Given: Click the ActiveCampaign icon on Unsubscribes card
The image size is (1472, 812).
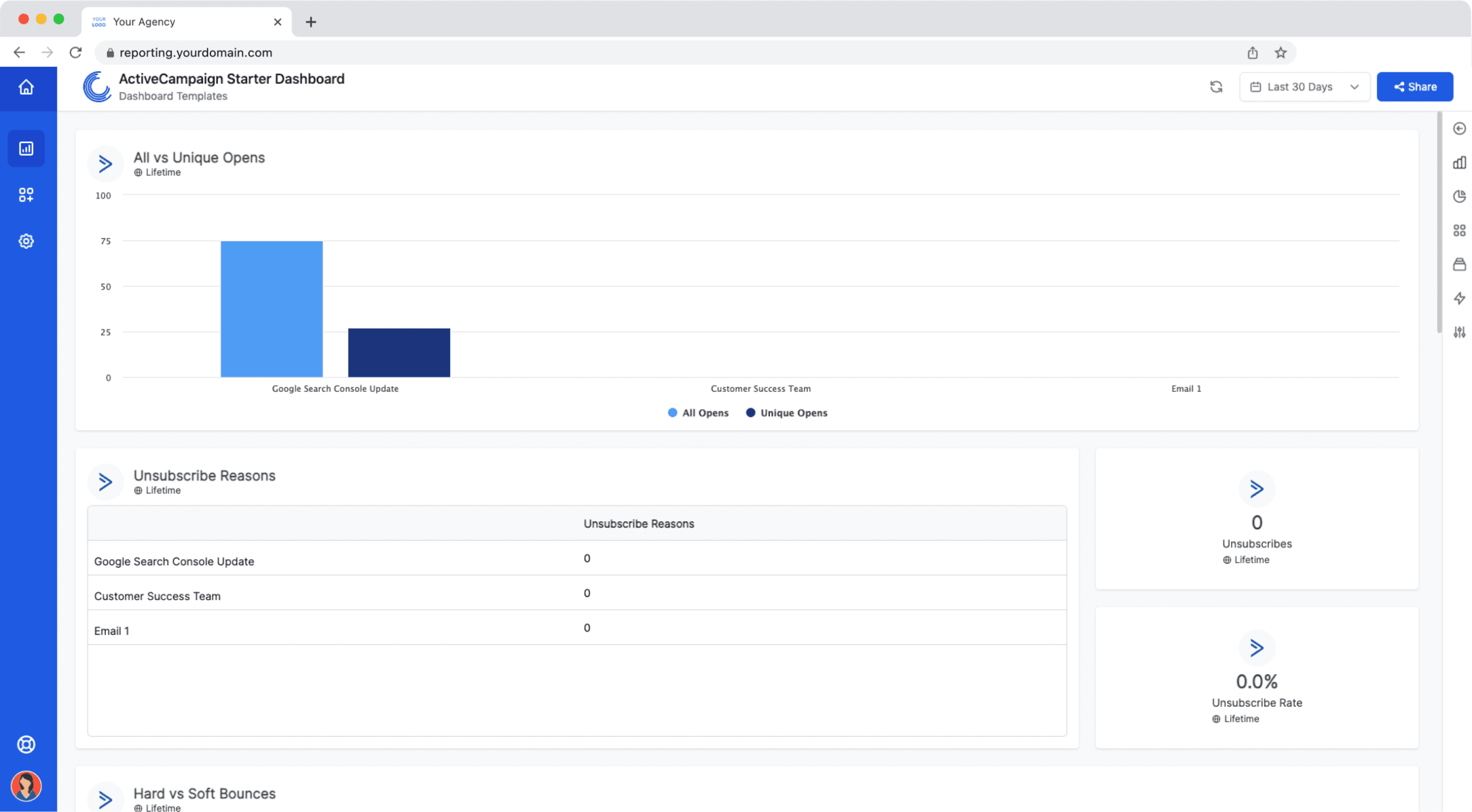Looking at the screenshot, I should click(x=1256, y=488).
